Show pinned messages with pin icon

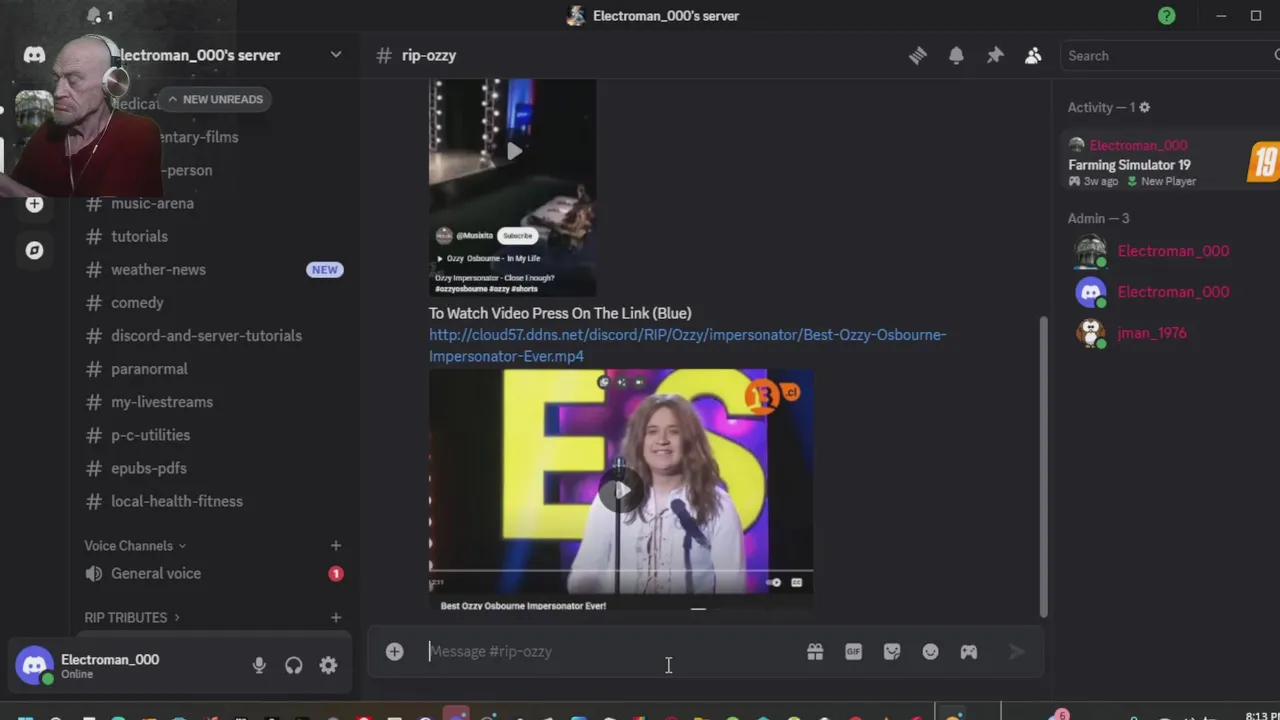point(994,56)
